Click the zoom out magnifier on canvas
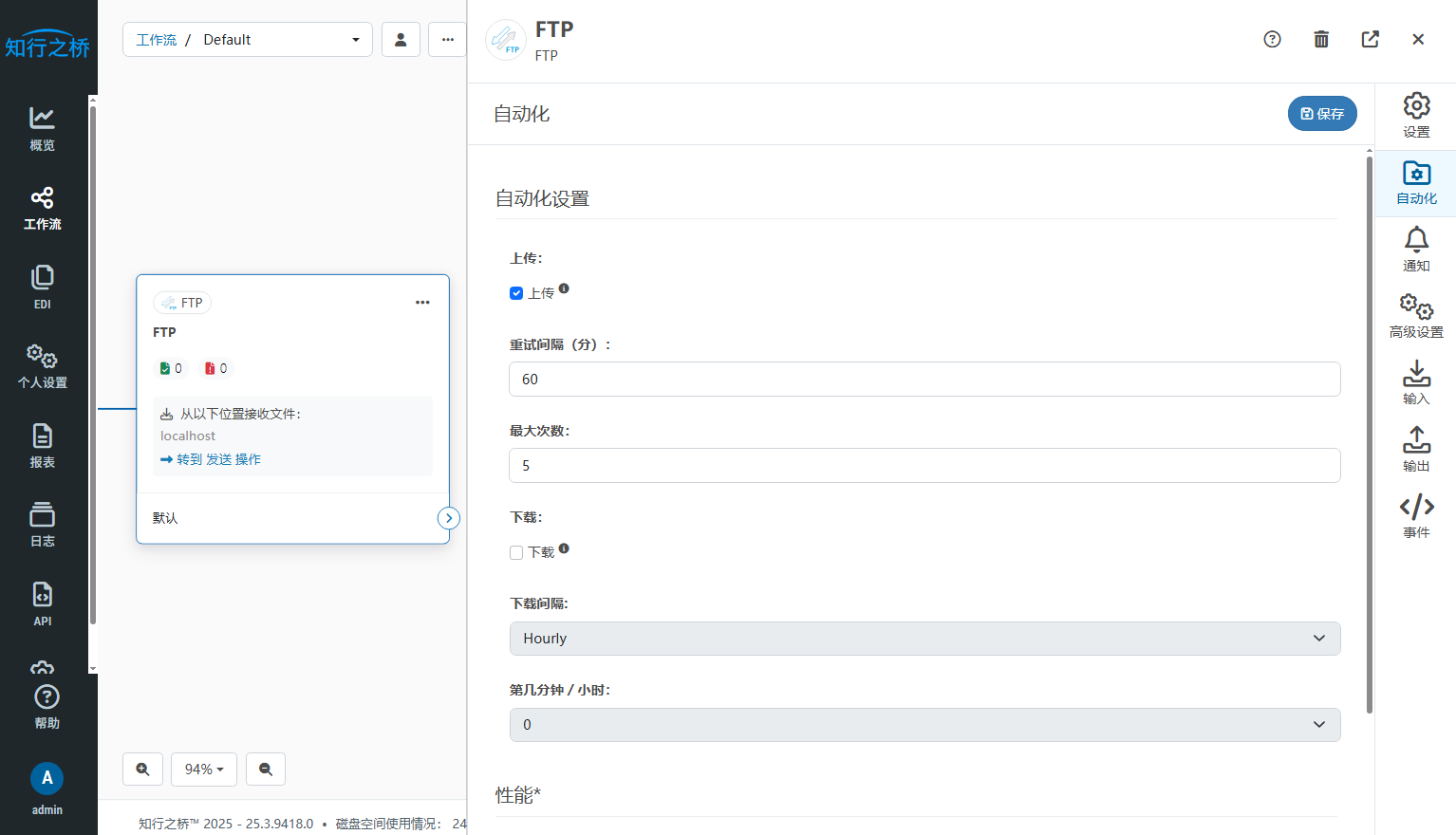 tap(266, 770)
